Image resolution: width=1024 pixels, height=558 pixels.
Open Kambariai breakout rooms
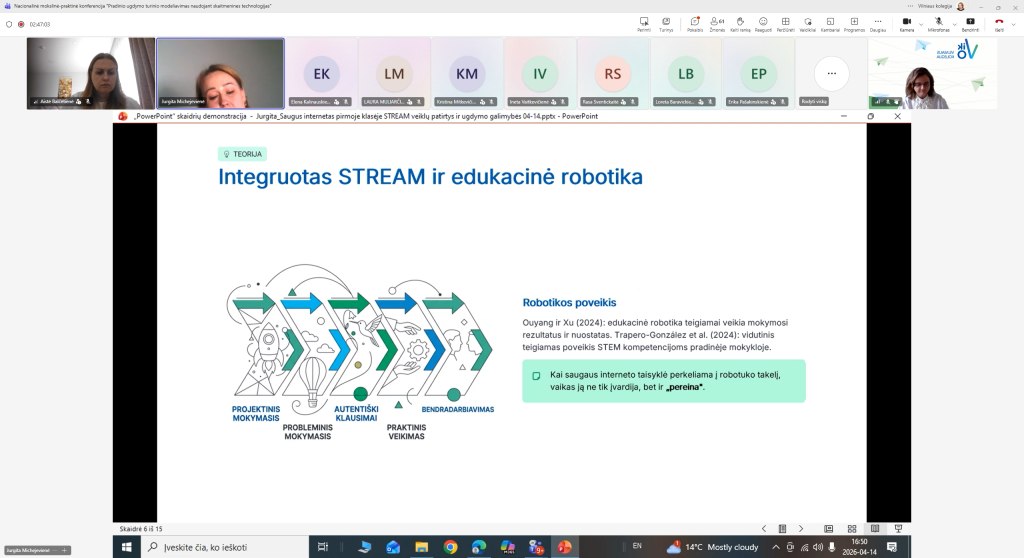[830, 22]
